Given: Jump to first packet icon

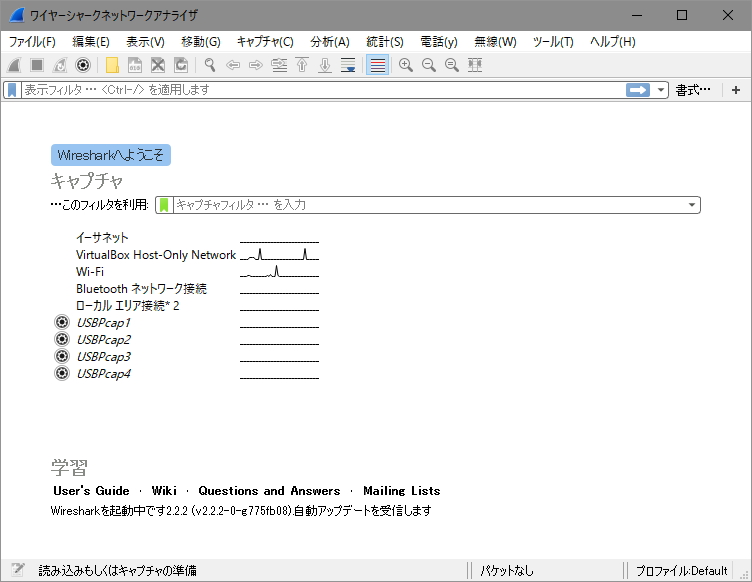Looking at the screenshot, I should tap(302, 65).
